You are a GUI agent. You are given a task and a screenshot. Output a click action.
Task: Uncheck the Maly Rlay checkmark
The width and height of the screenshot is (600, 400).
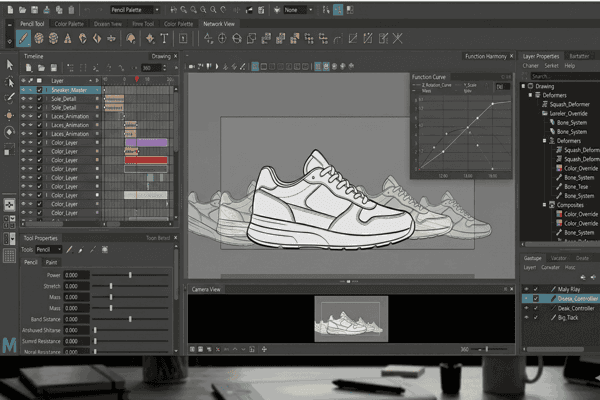tap(536, 289)
